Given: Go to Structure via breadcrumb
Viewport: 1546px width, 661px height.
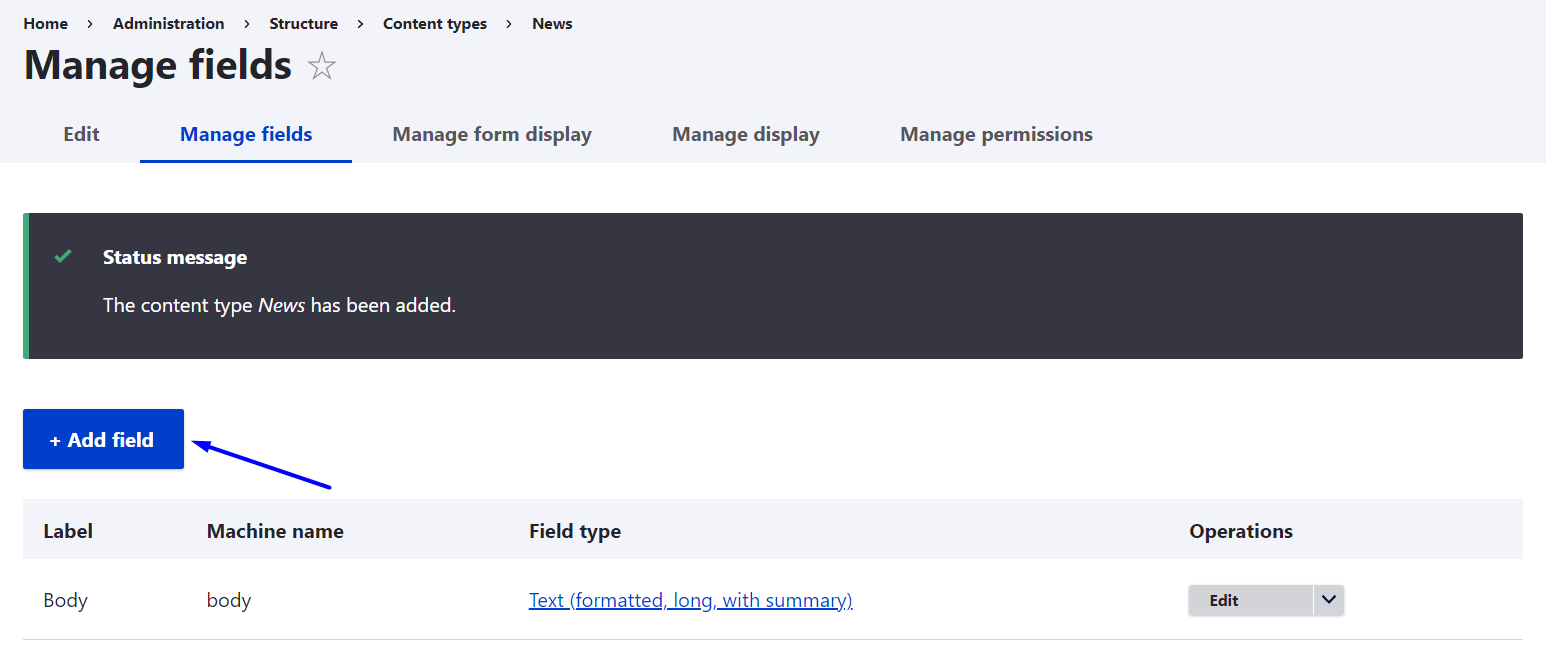Looking at the screenshot, I should pos(303,23).
